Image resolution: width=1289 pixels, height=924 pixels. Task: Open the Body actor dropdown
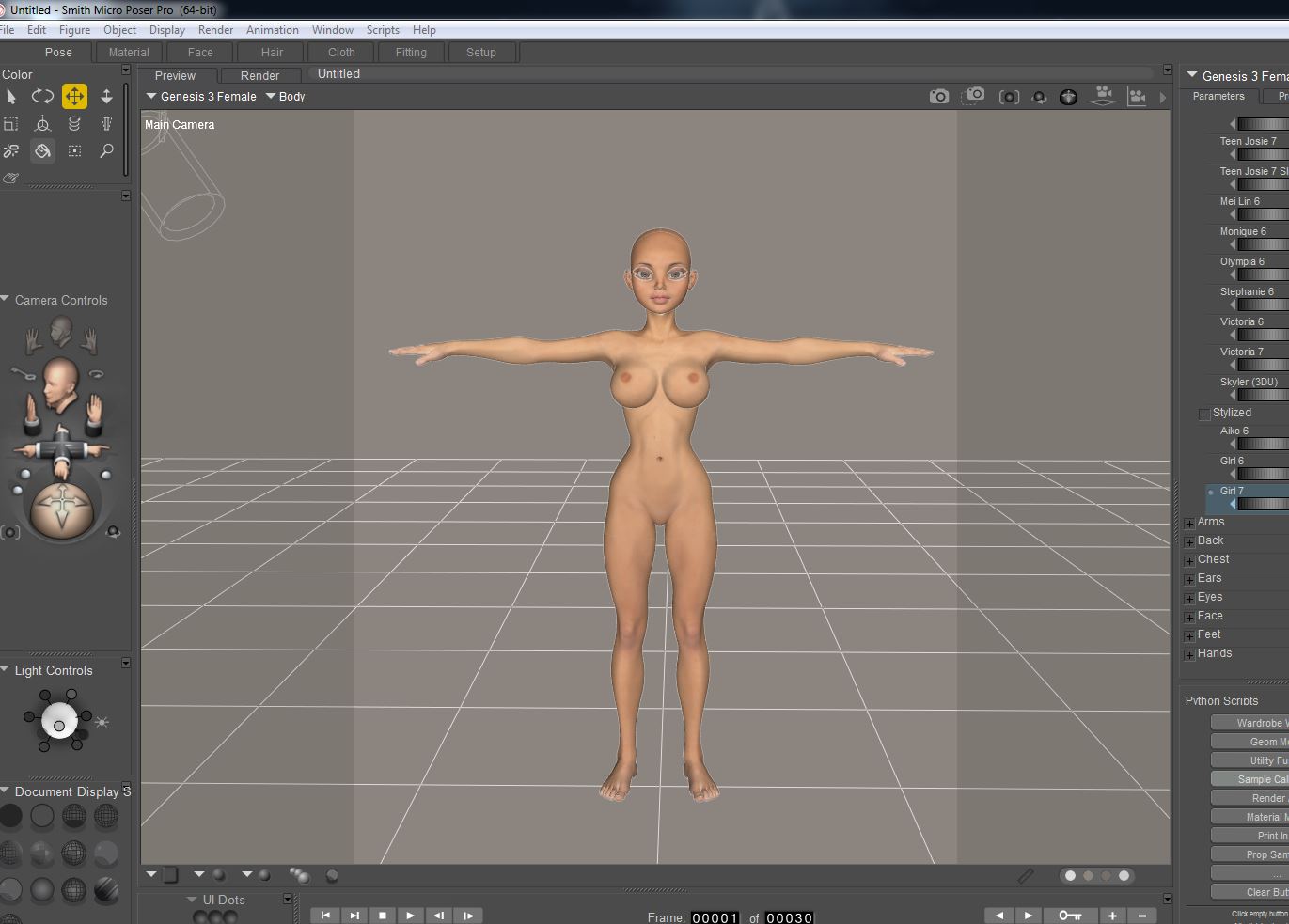click(x=286, y=96)
